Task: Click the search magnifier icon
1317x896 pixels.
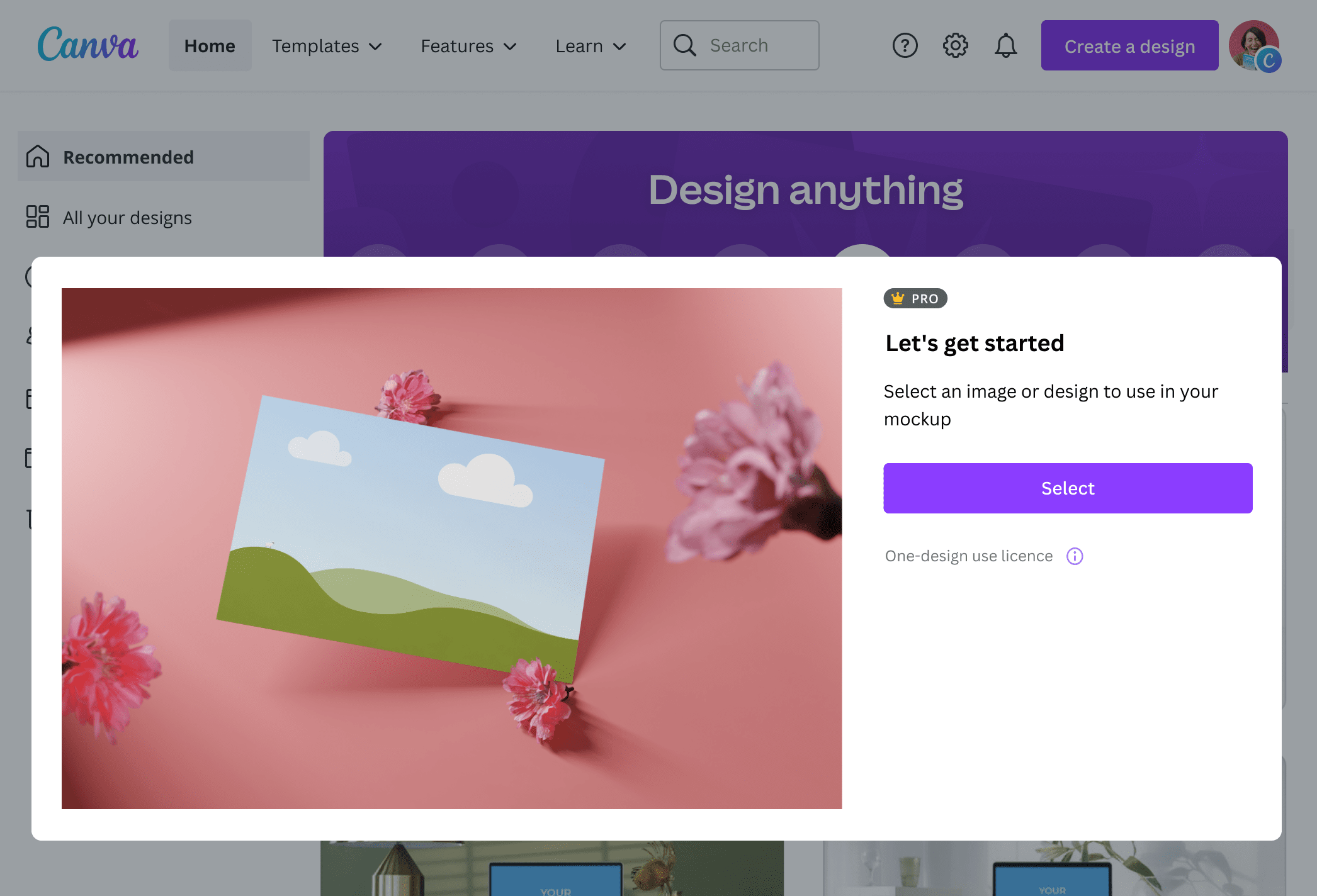Action: point(684,45)
